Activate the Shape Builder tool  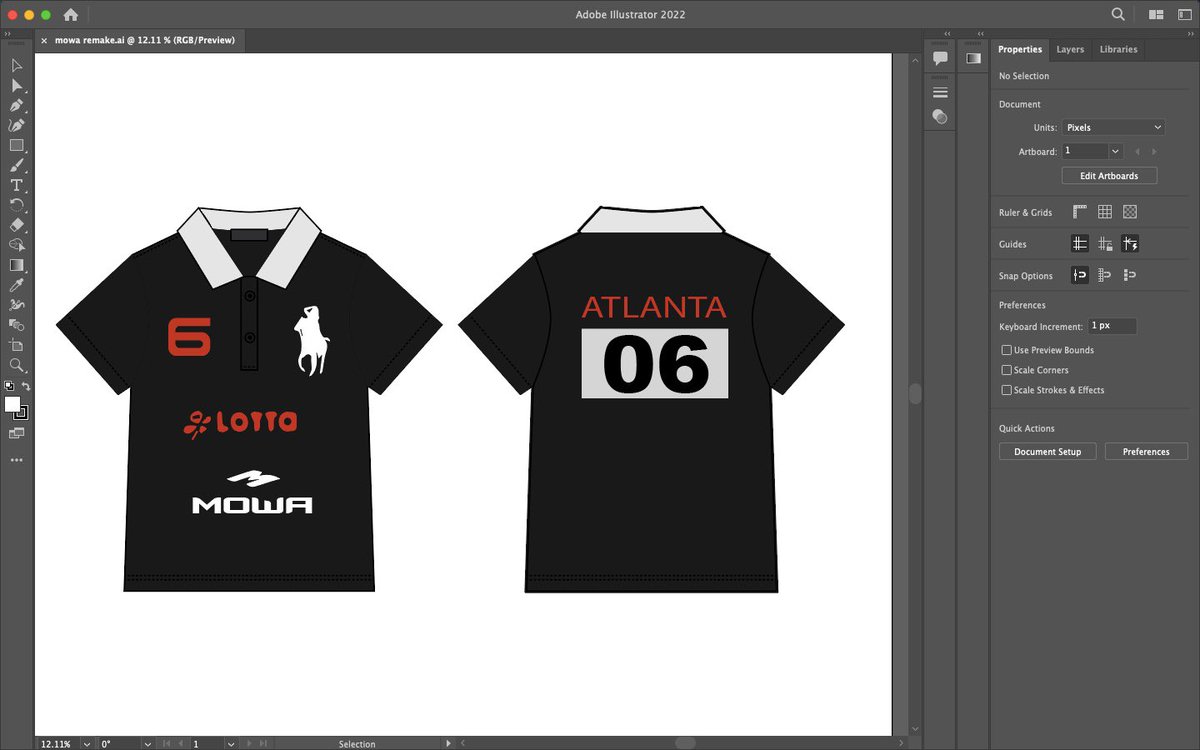tap(17, 245)
